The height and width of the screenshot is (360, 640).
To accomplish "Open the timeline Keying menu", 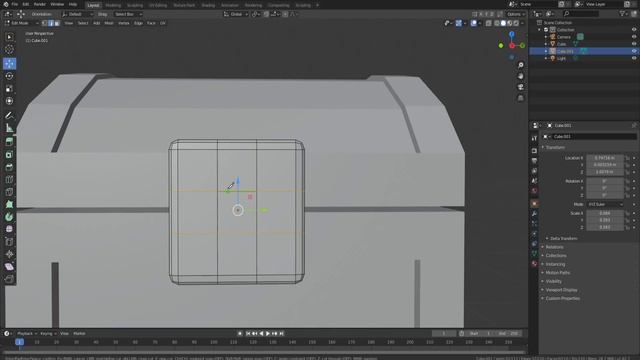I will tap(48, 333).
